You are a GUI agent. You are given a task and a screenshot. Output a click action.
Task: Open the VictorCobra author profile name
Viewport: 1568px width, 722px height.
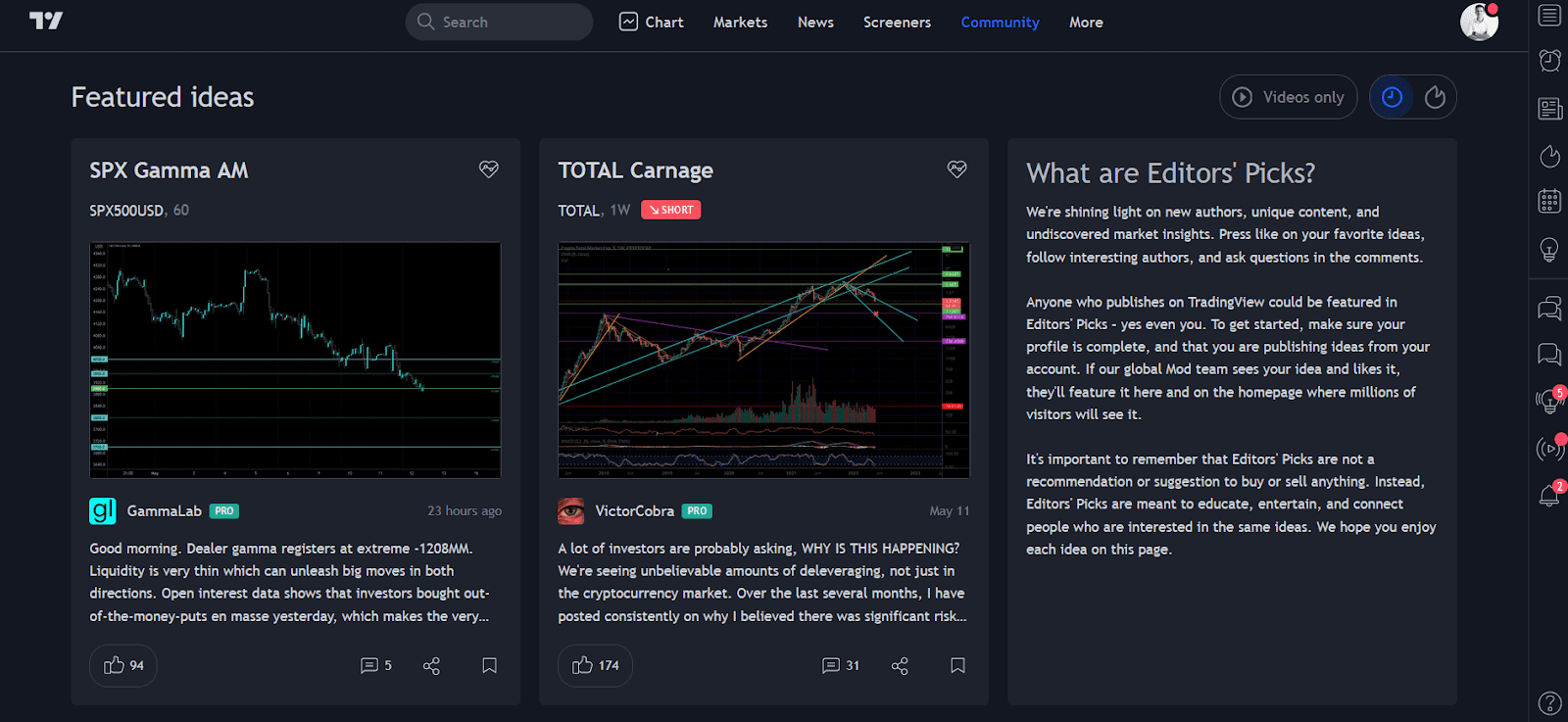(x=634, y=510)
